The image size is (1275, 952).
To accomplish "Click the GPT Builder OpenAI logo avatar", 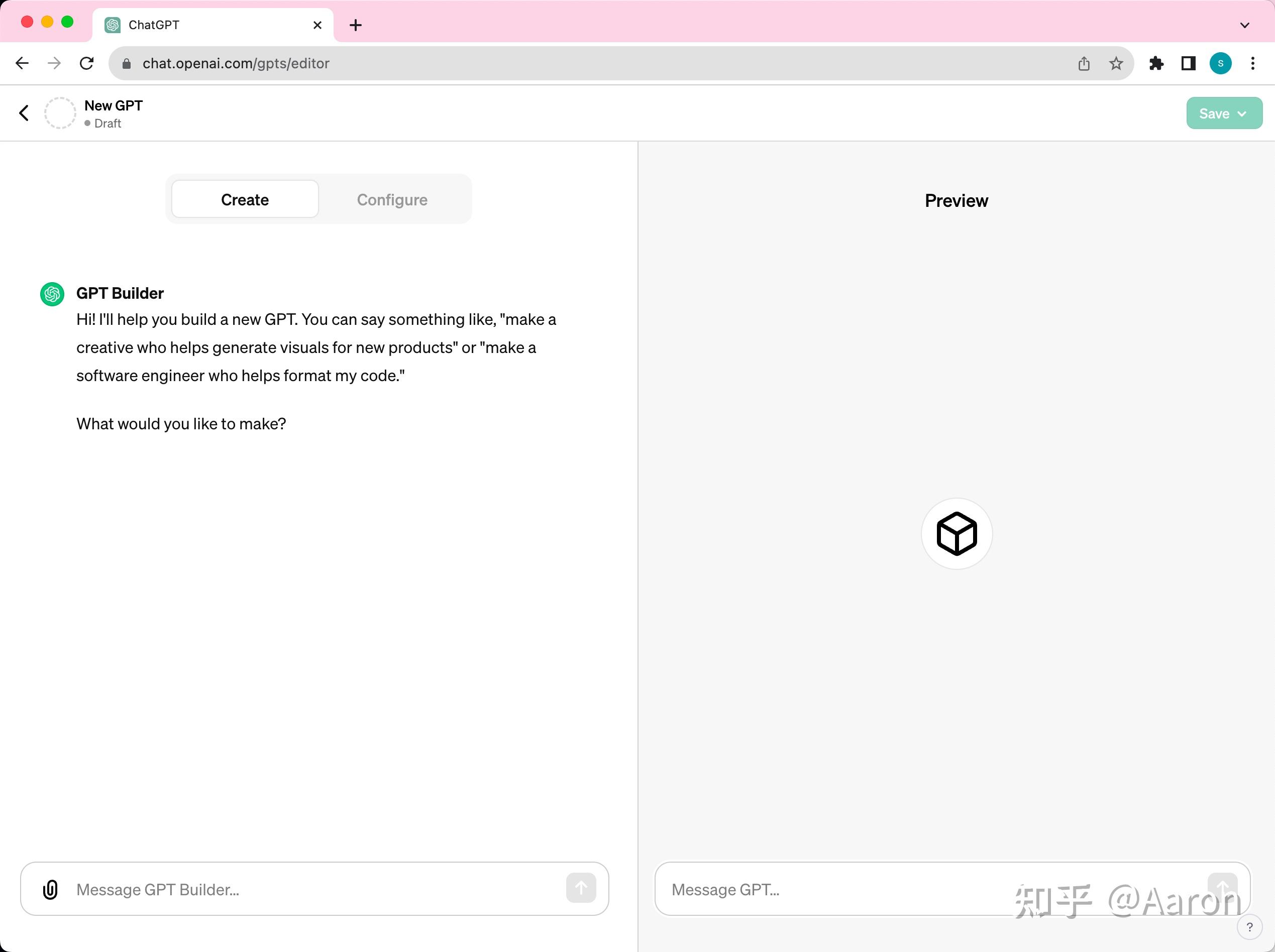I will point(51,294).
